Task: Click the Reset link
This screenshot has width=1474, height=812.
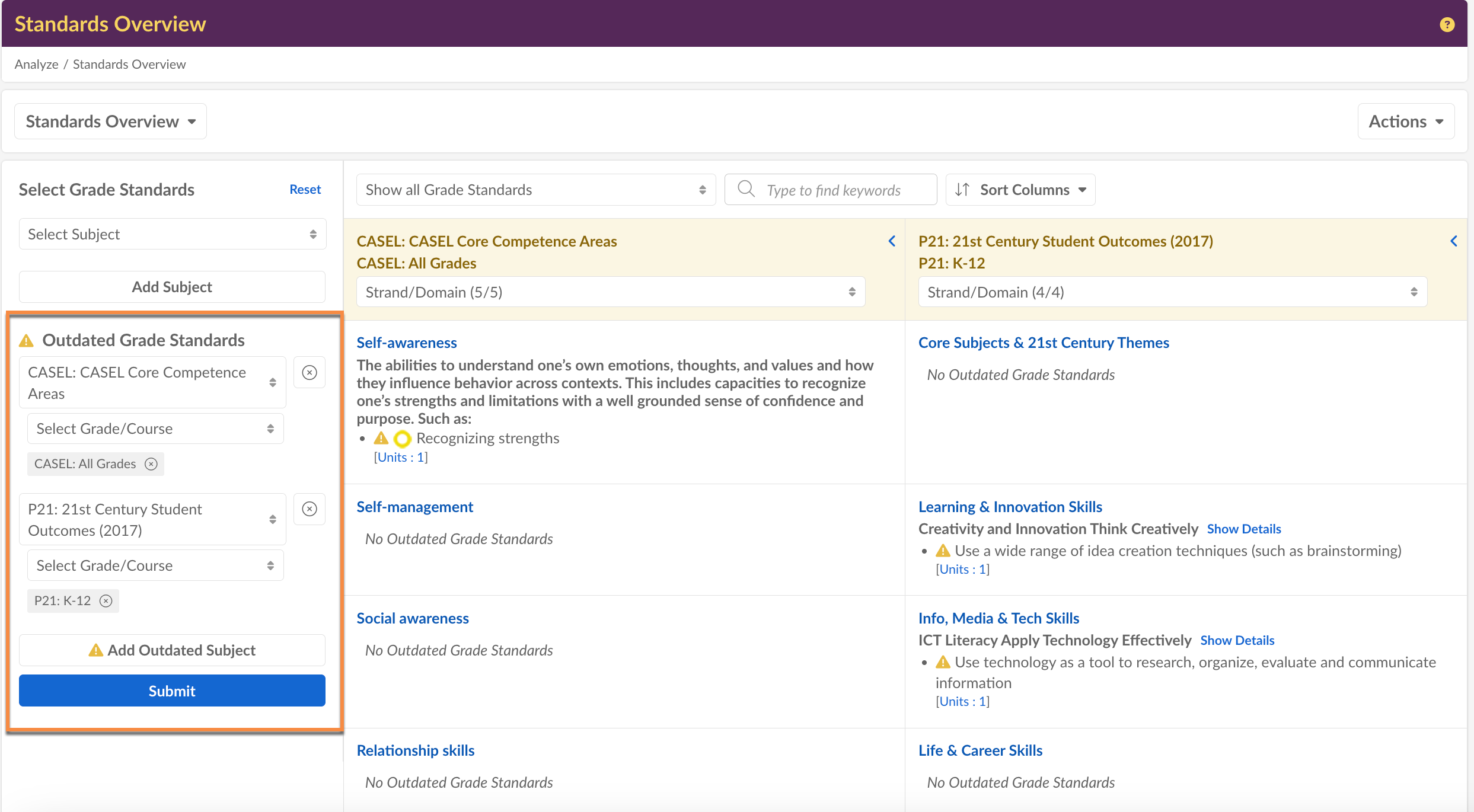Action: tap(305, 190)
